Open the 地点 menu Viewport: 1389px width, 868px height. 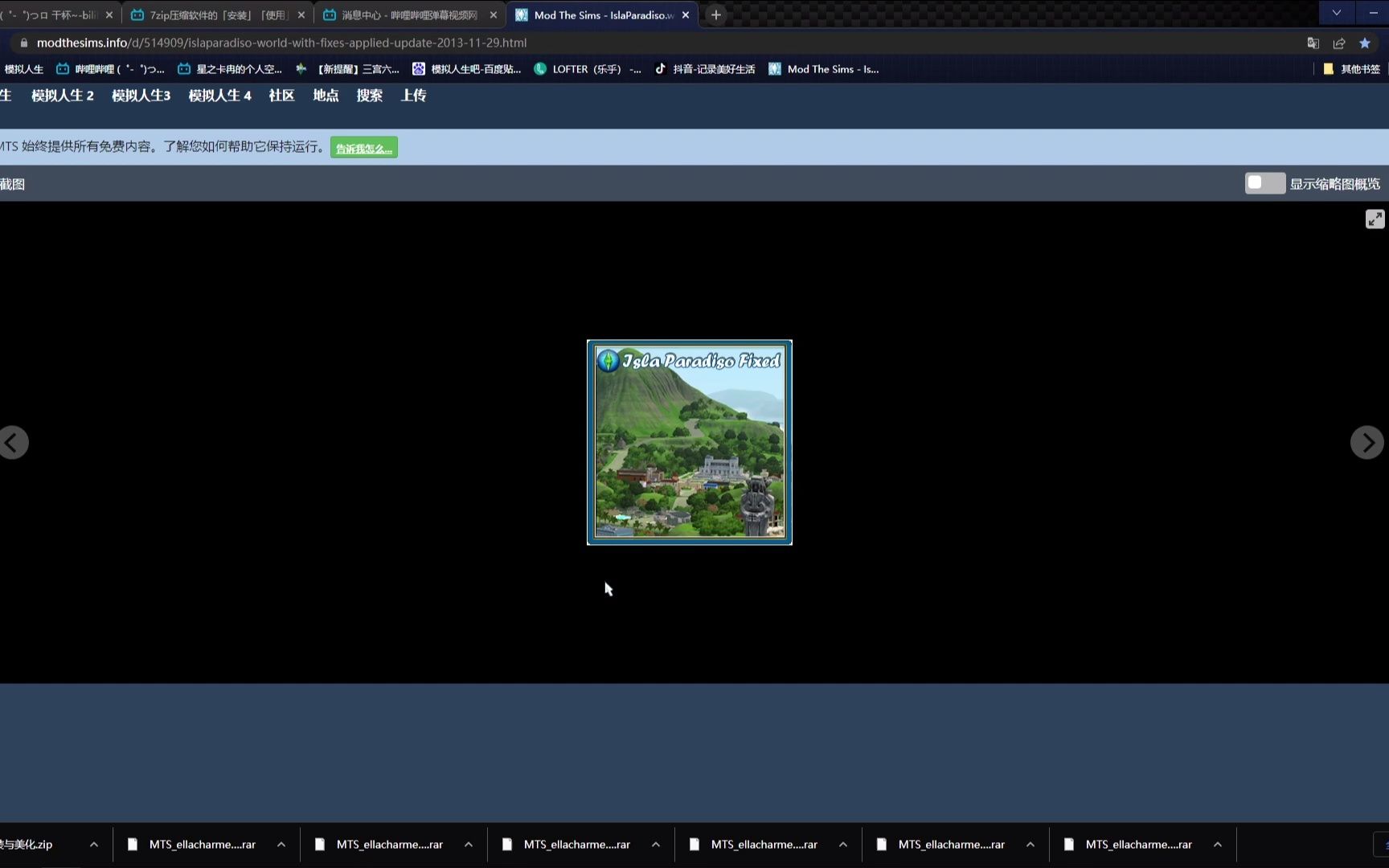[x=326, y=96]
